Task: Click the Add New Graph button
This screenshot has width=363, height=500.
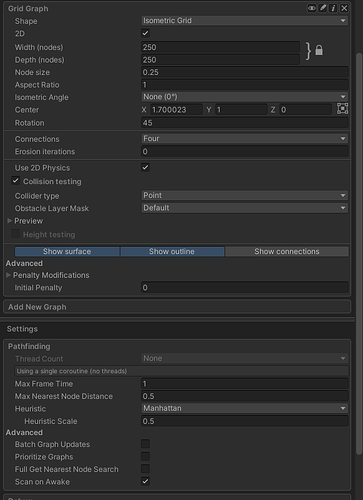Action: [177, 307]
